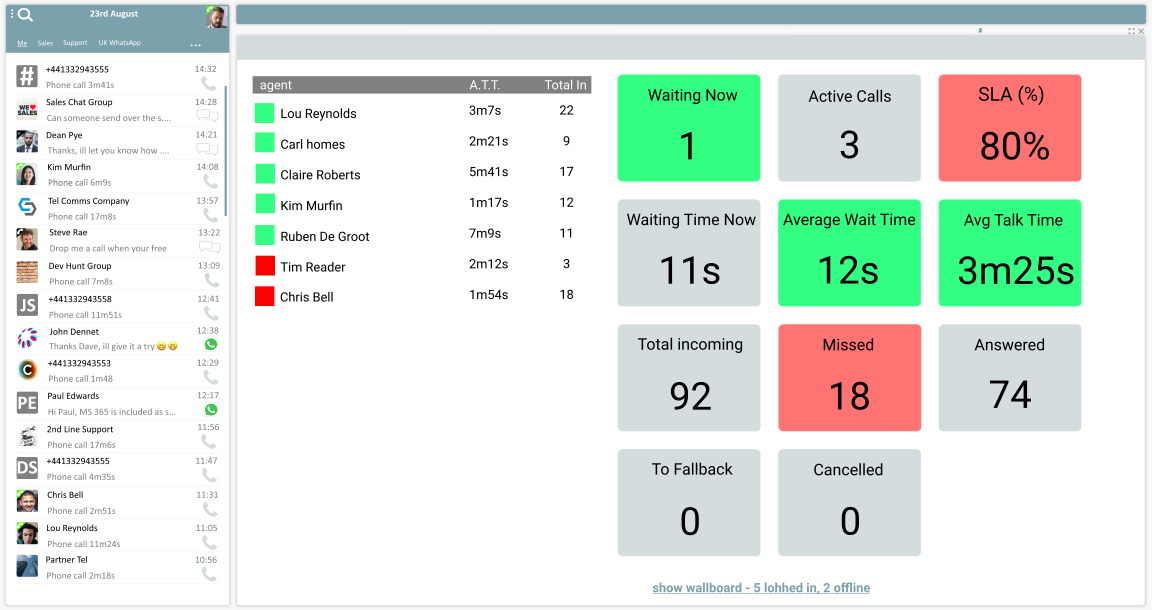Open the Support tab
The height and width of the screenshot is (610, 1152).
[74, 43]
